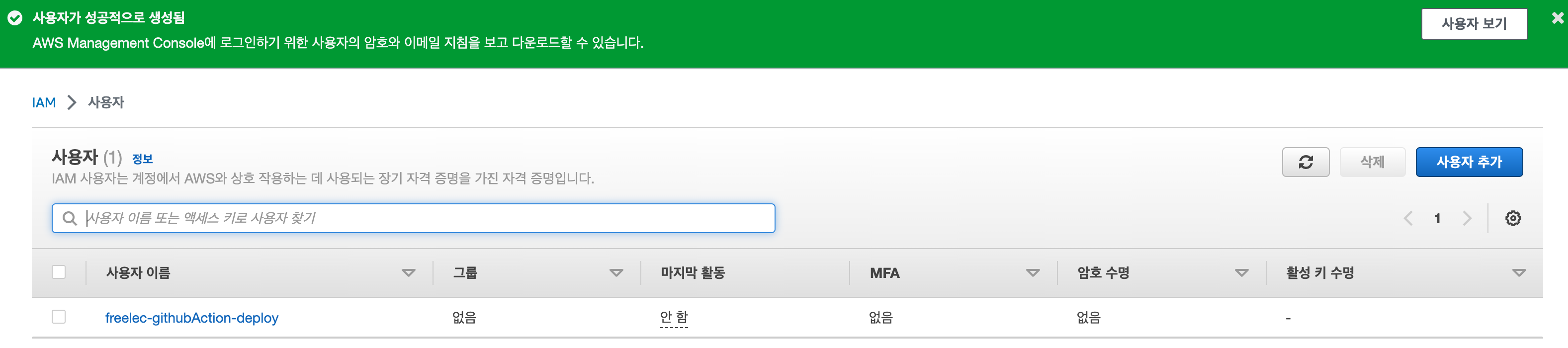Open the 정보 info link
Screen dimensions: 1568x348
(x=143, y=159)
